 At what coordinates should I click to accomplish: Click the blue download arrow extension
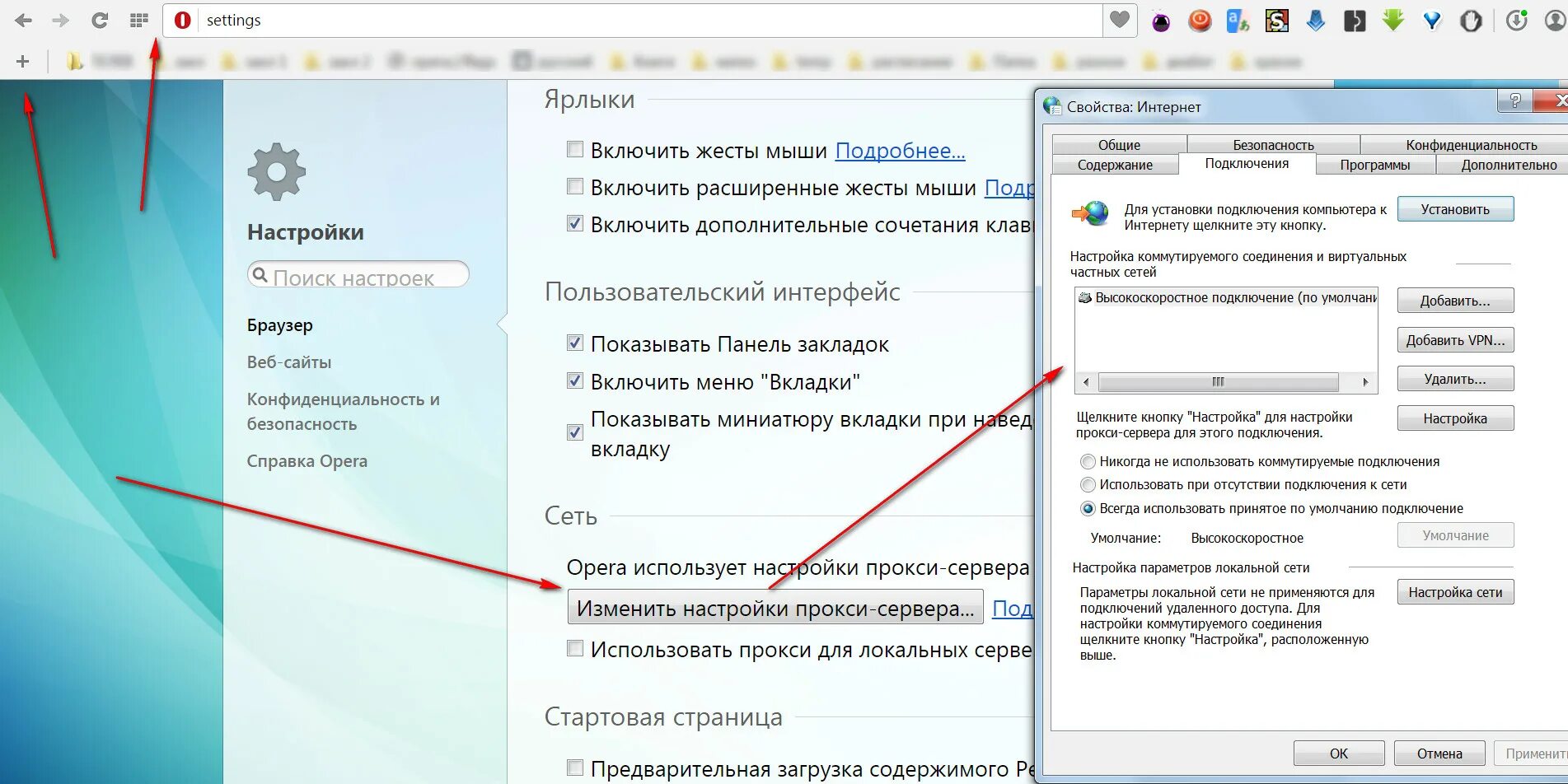[1316, 21]
